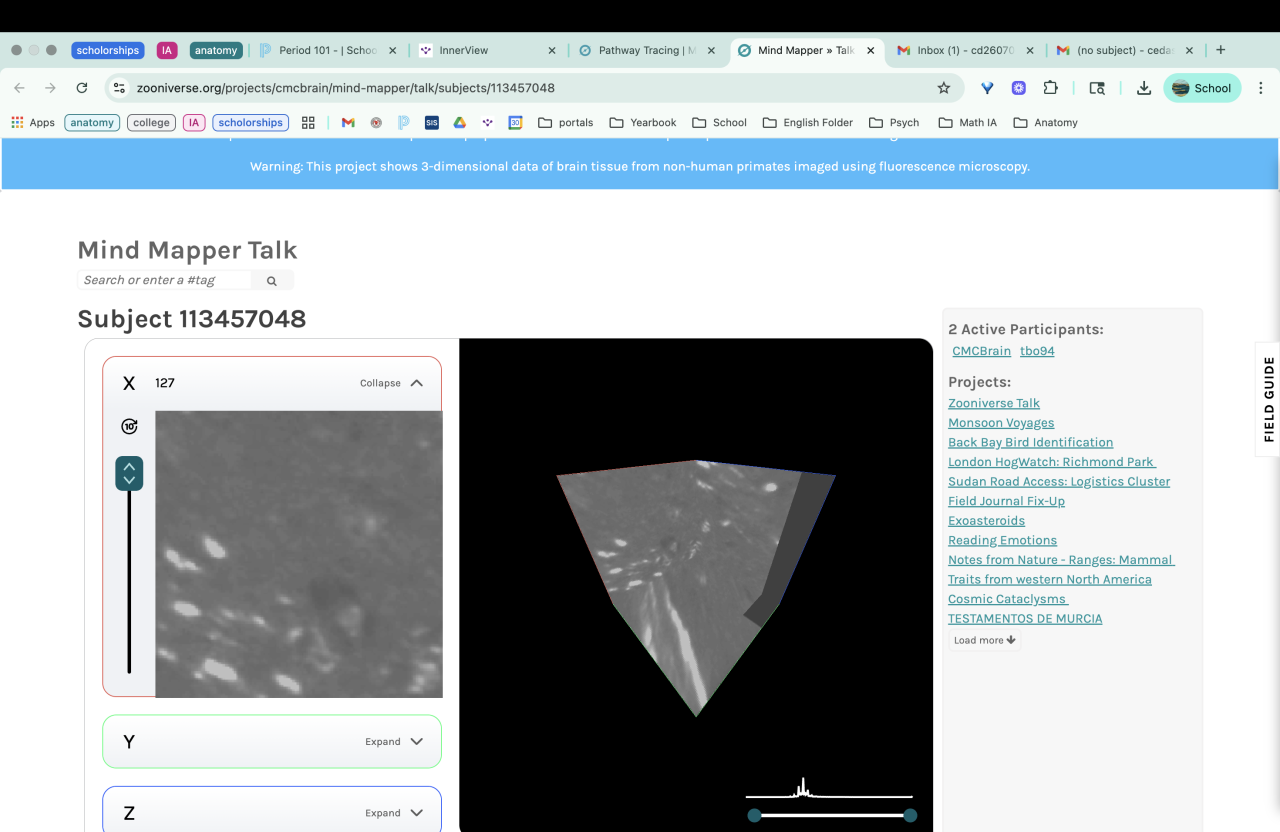Collapse the X plane panel
The width and height of the screenshot is (1280, 832).
coord(391,383)
